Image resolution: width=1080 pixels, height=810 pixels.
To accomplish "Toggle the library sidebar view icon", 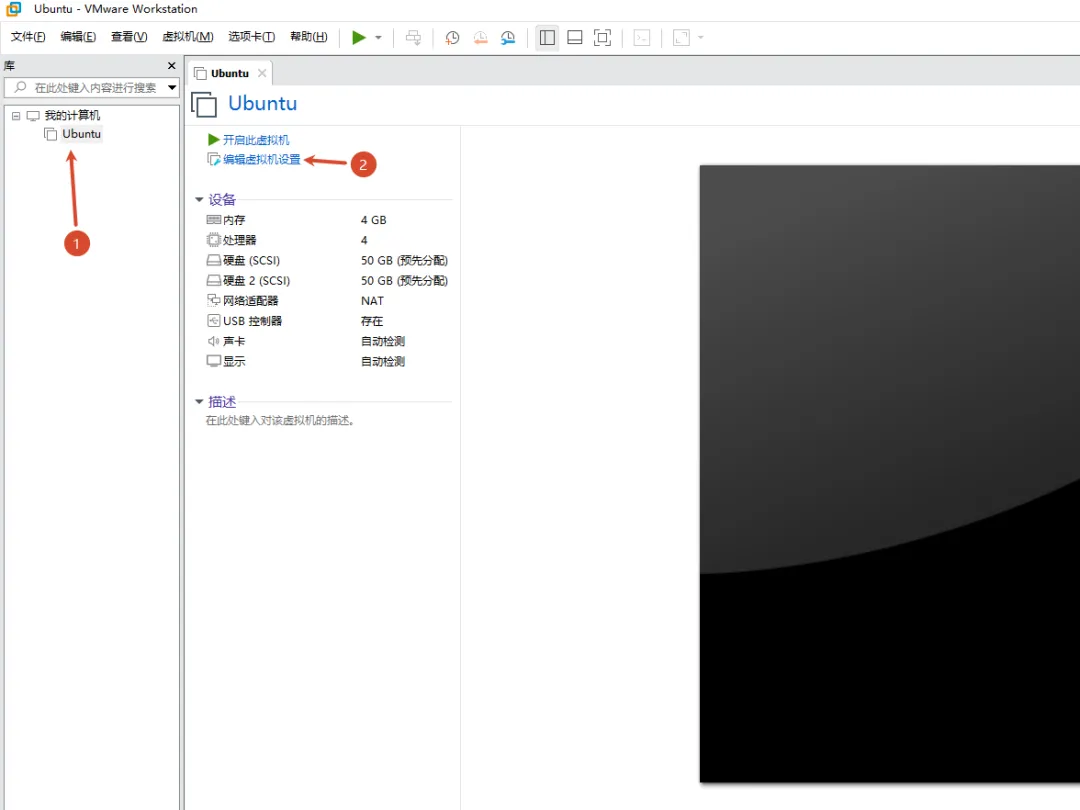I will click(x=547, y=37).
